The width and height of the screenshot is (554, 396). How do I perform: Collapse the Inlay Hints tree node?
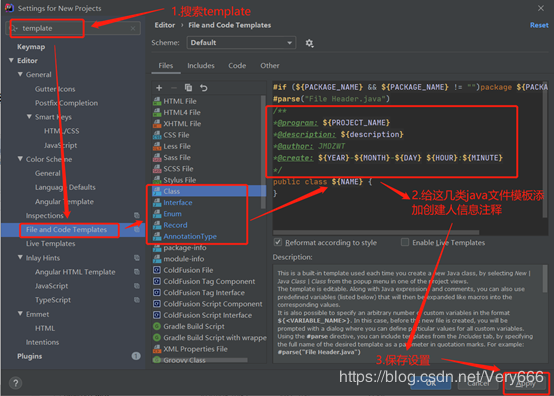click(x=20, y=258)
